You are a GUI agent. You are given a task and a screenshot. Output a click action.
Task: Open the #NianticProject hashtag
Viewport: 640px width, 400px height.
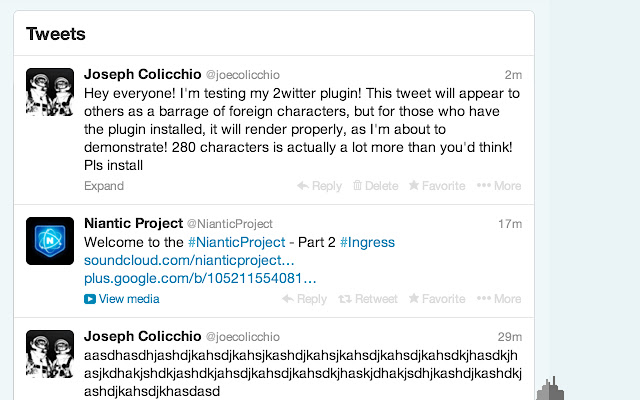click(235, 242)
